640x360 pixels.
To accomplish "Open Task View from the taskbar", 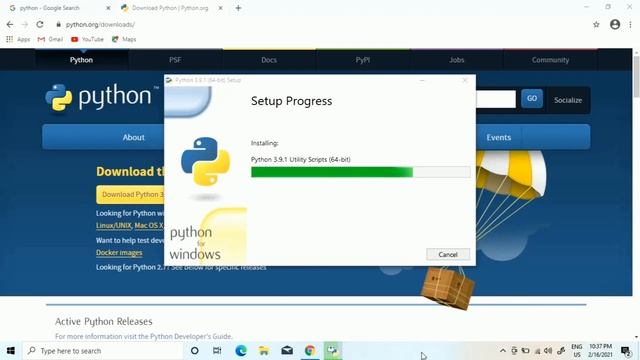I will point(217,351).
